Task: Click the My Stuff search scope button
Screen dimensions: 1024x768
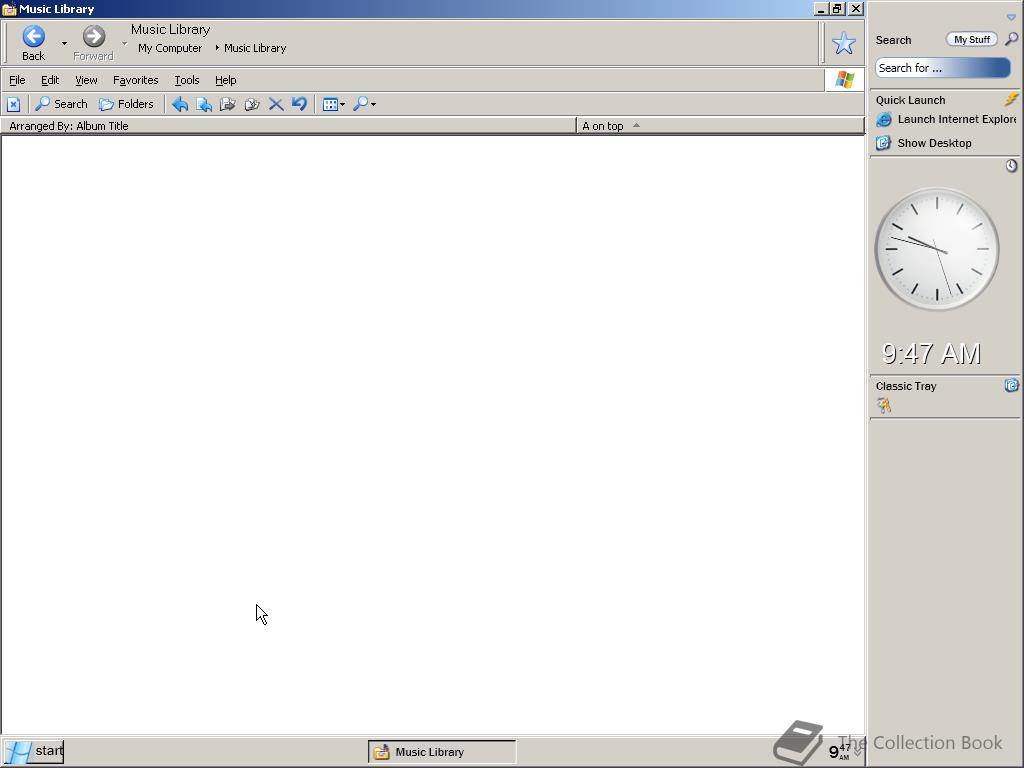Action: (971, 39)
